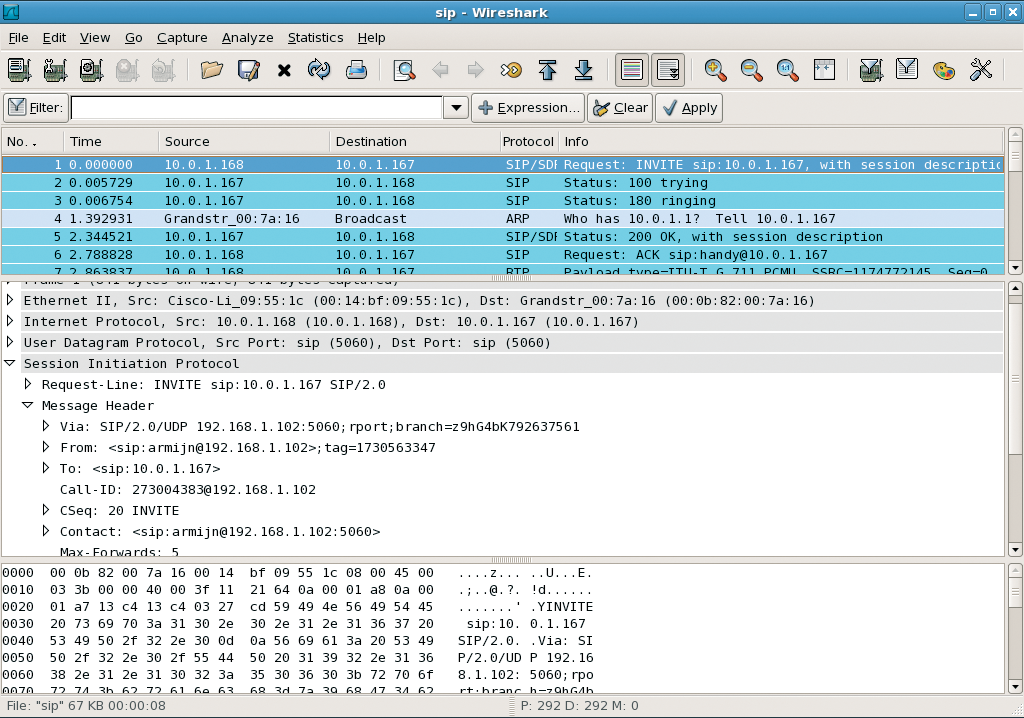Zoom out packet text icon

click(752, 69)
